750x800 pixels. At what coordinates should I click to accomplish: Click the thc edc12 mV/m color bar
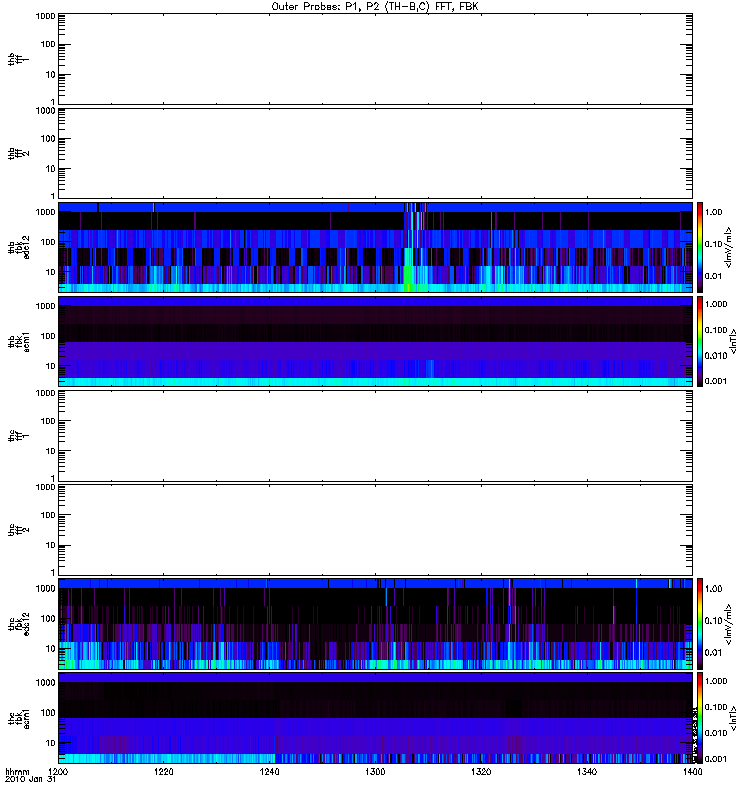coord(700,624)
